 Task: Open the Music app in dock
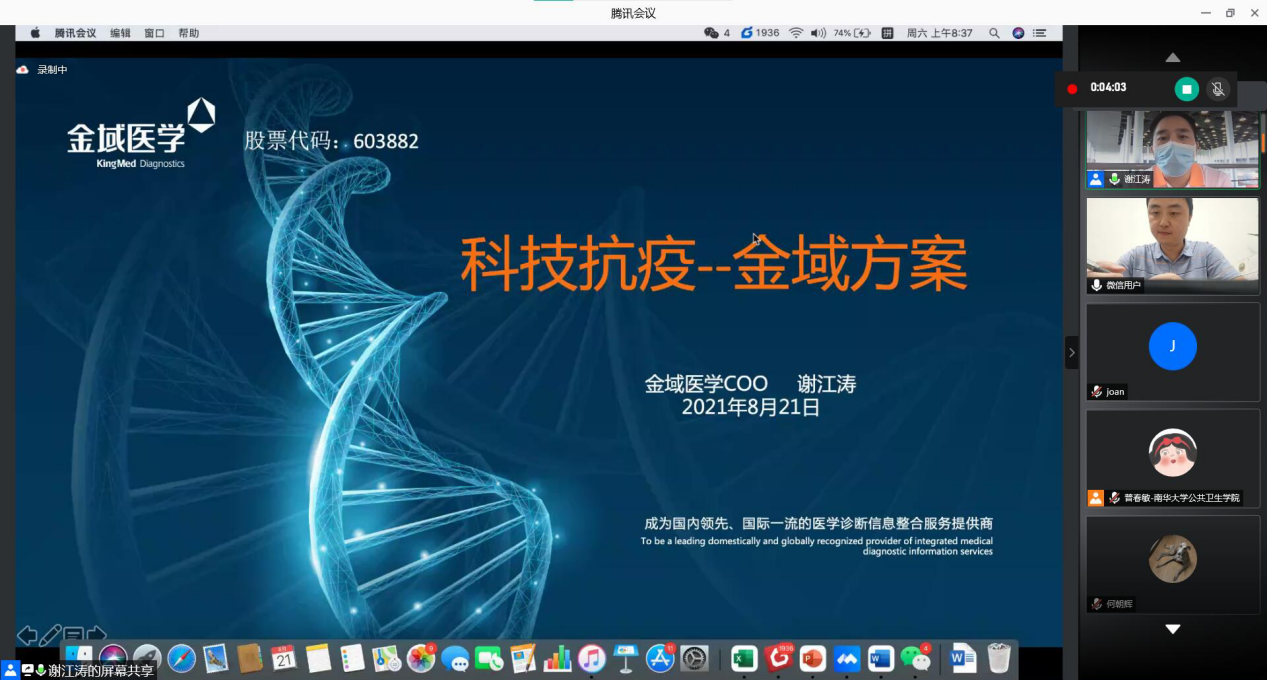pyautogui.click(x=592, y=658)
